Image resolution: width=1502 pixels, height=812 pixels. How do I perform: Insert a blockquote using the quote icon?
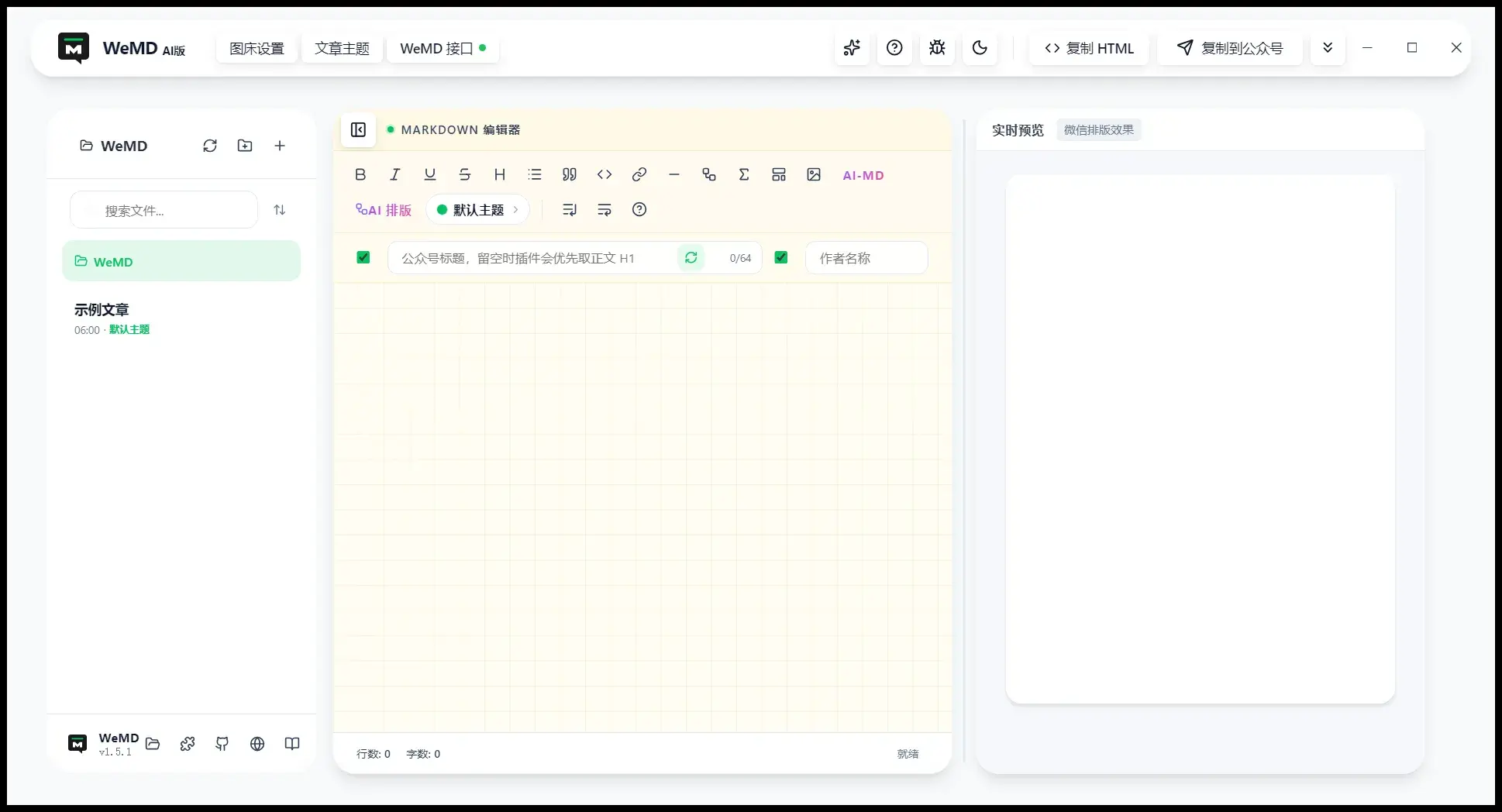[570, 175]
